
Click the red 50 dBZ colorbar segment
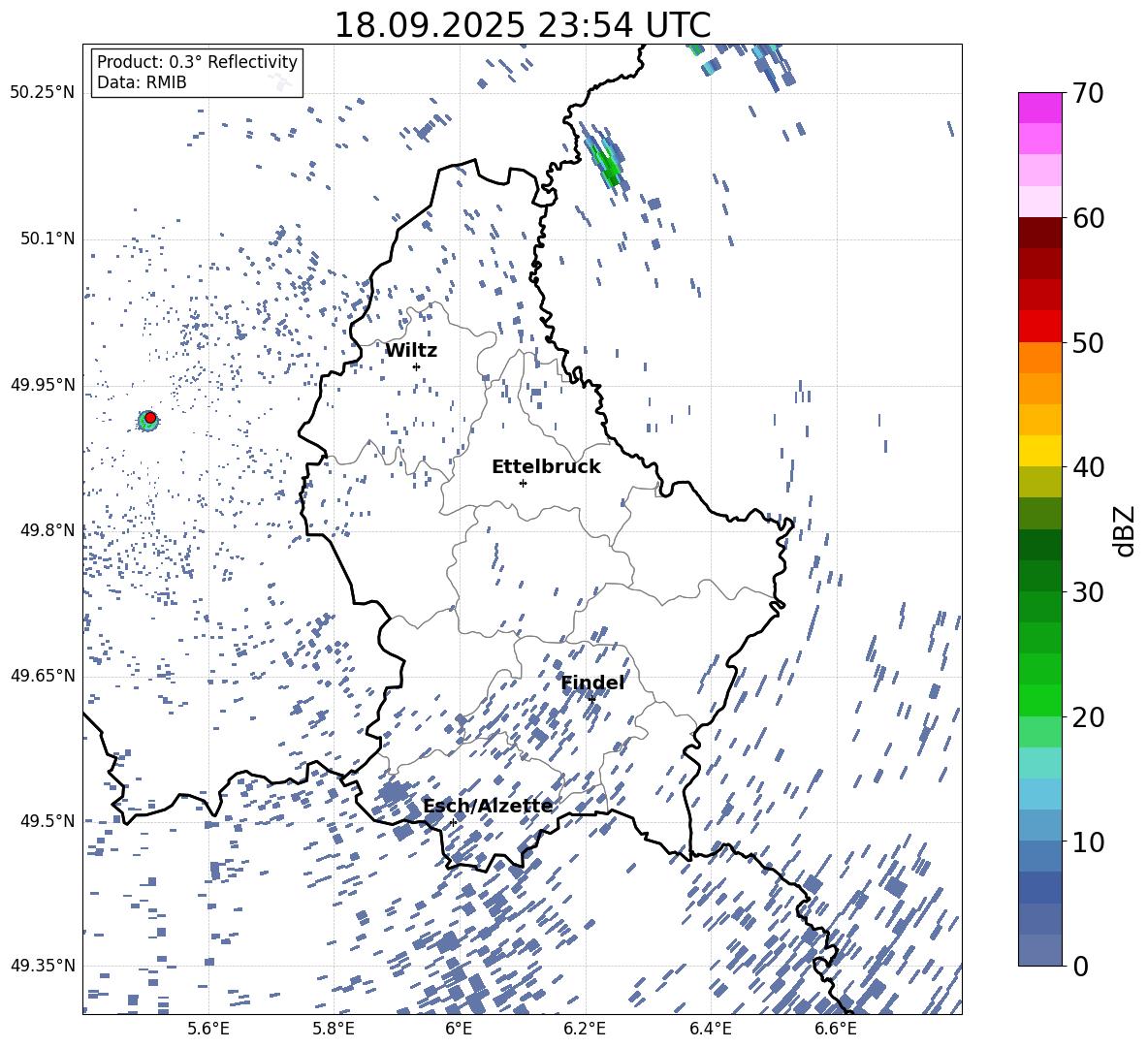click(1040, 327)
